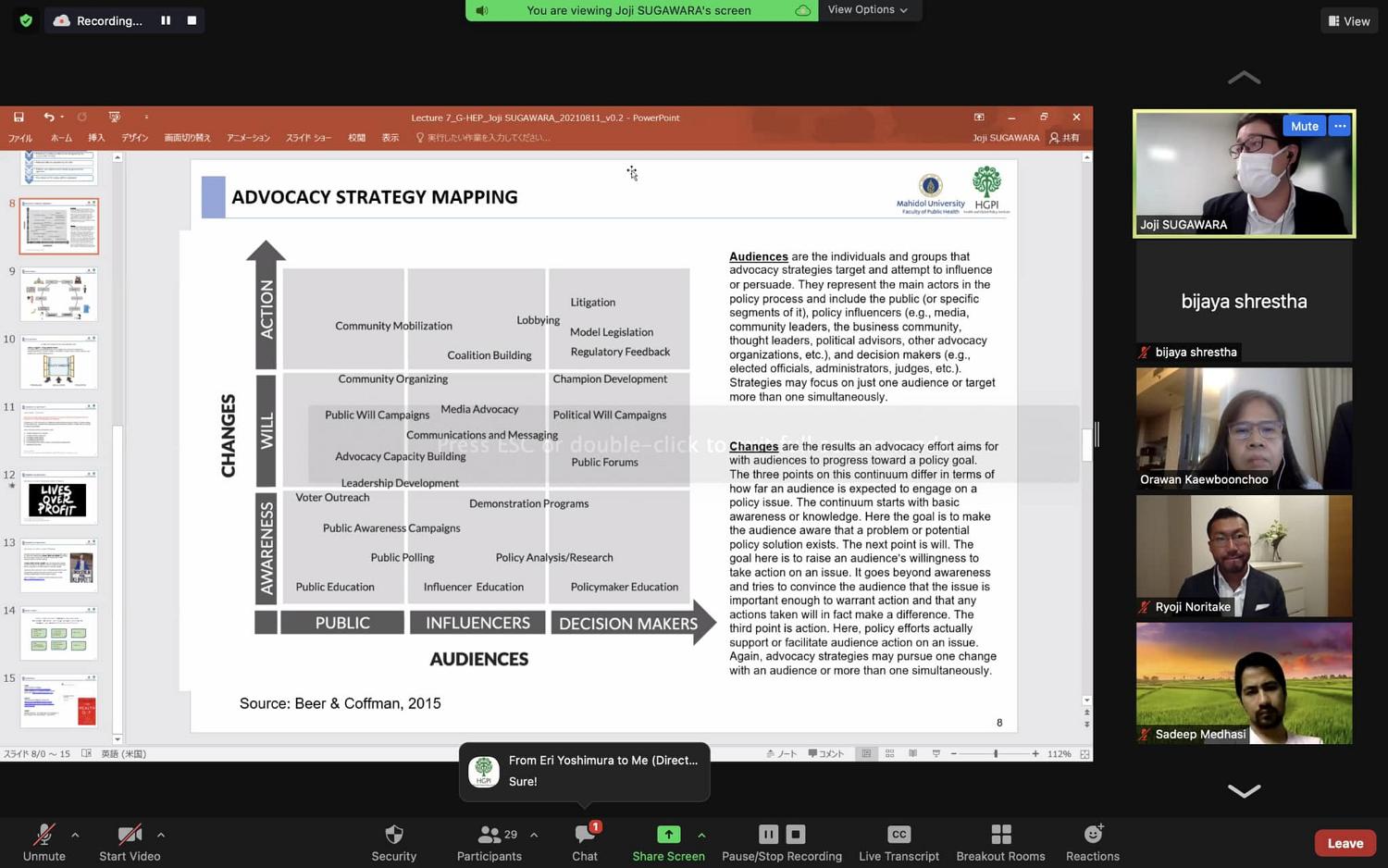Open the アニメーション tab in PowerPoint
Screen dimensions: 1388x868
pyautogui.click(x=248, y=138)
